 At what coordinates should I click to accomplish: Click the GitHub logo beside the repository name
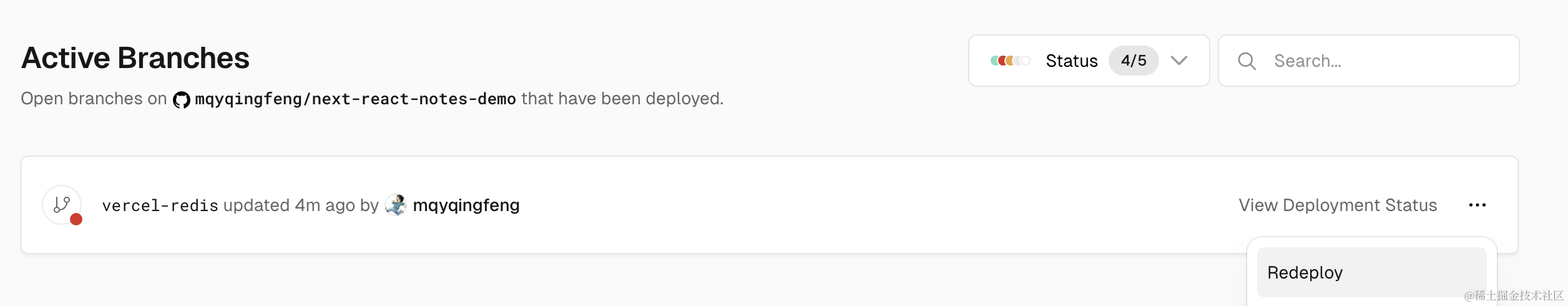click(181, 99)
